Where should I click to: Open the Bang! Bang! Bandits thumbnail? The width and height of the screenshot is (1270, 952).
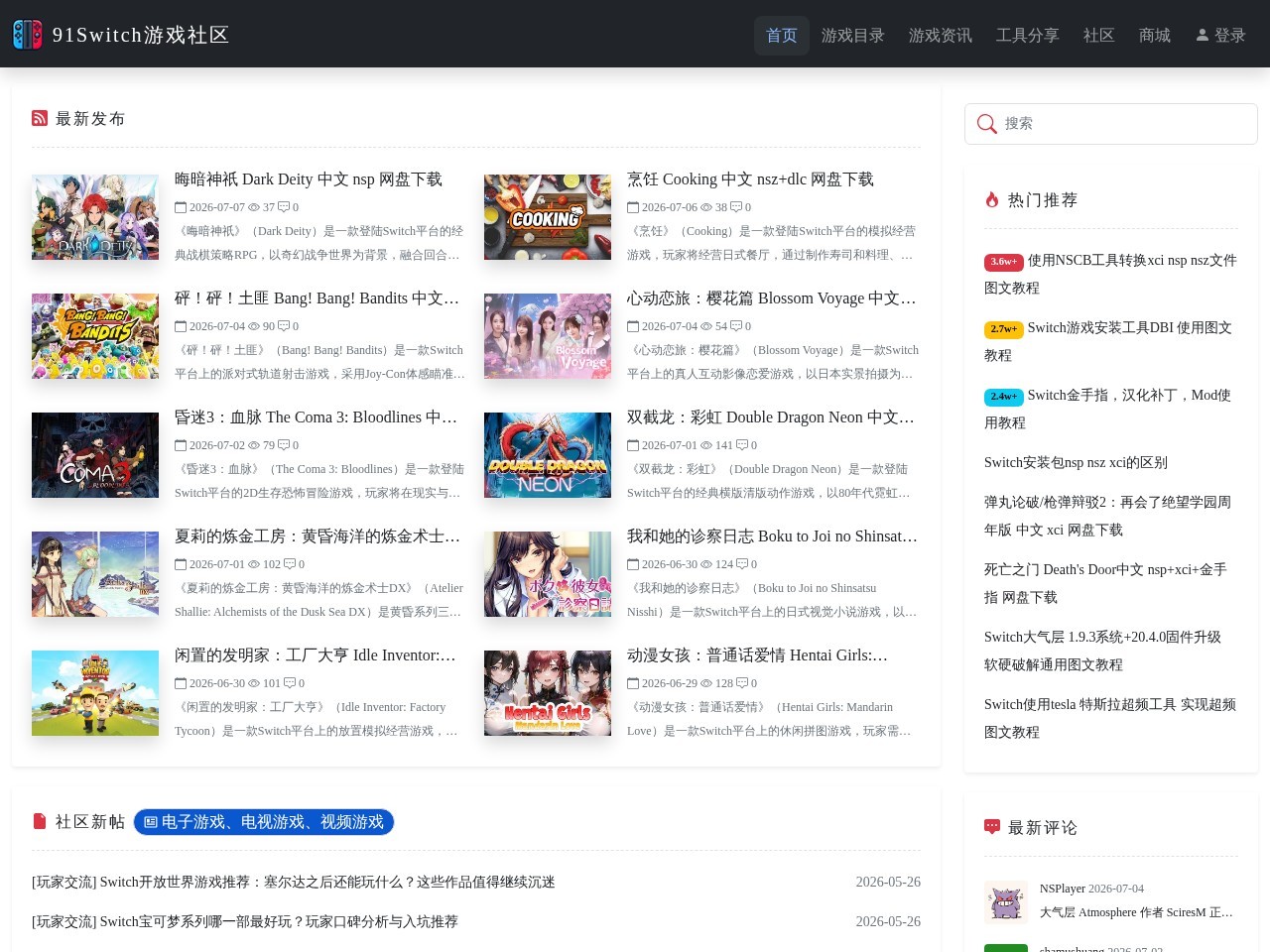pos(95,336)
